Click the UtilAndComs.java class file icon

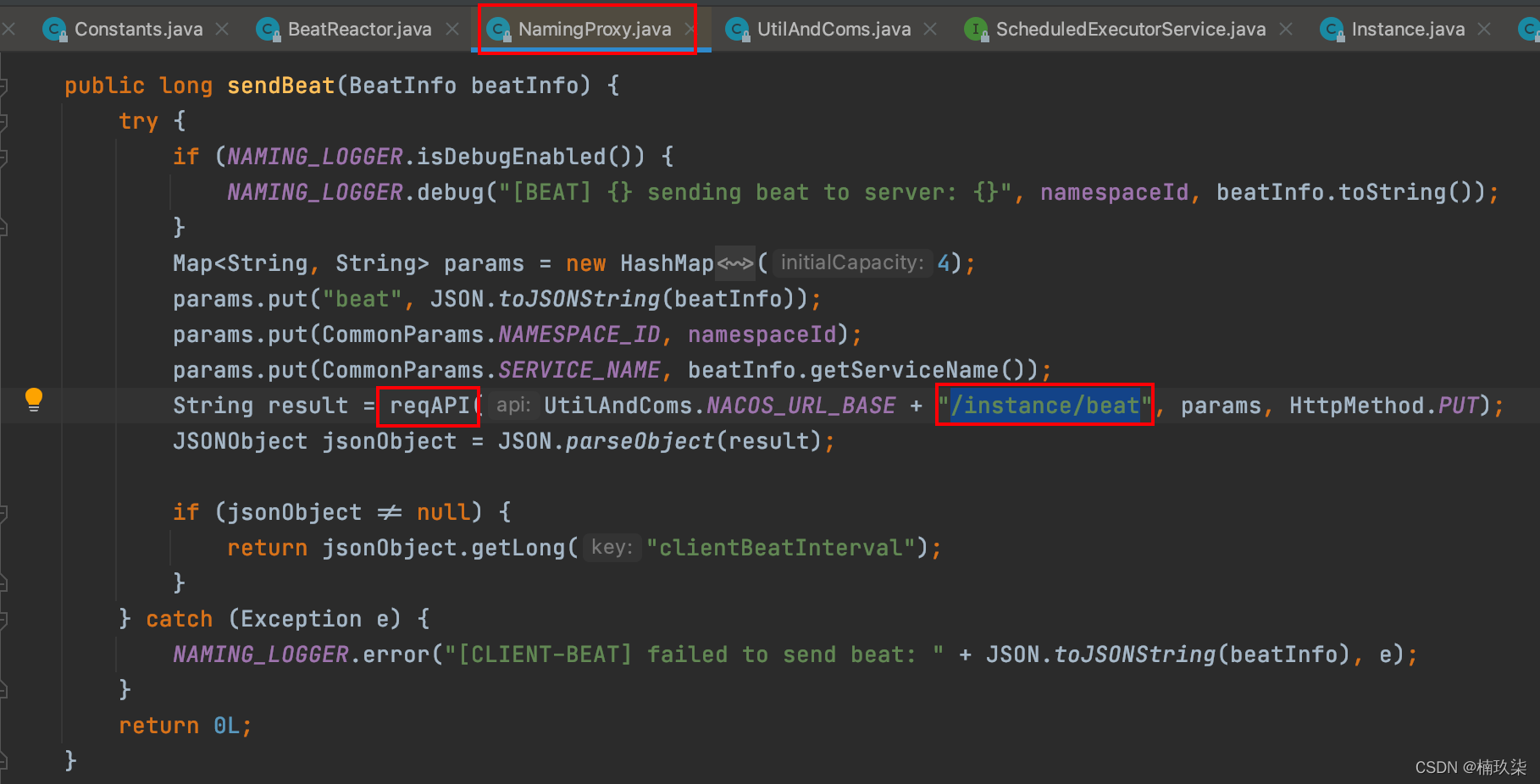(x=738, y=30)
